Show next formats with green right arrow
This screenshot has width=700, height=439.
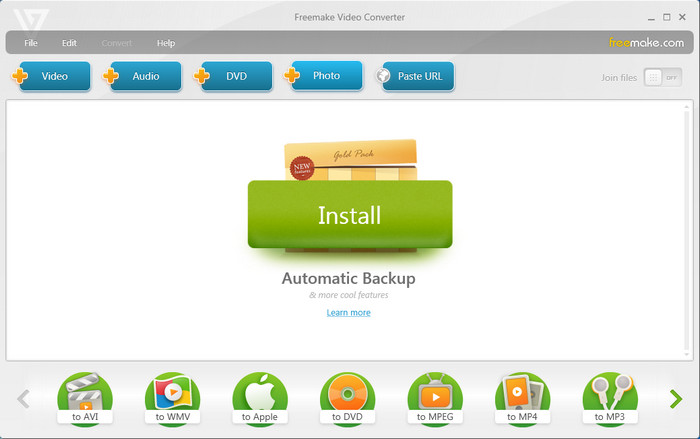point(676,399)
